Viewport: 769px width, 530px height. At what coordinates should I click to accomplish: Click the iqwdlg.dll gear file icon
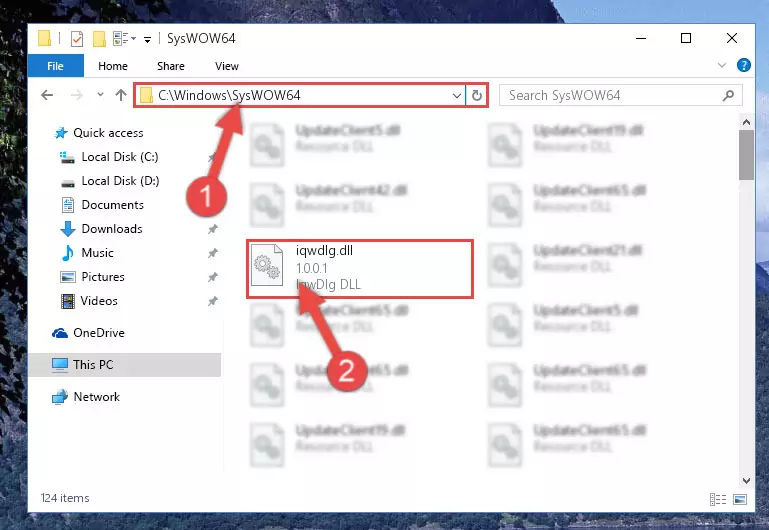tap(267, 265)
